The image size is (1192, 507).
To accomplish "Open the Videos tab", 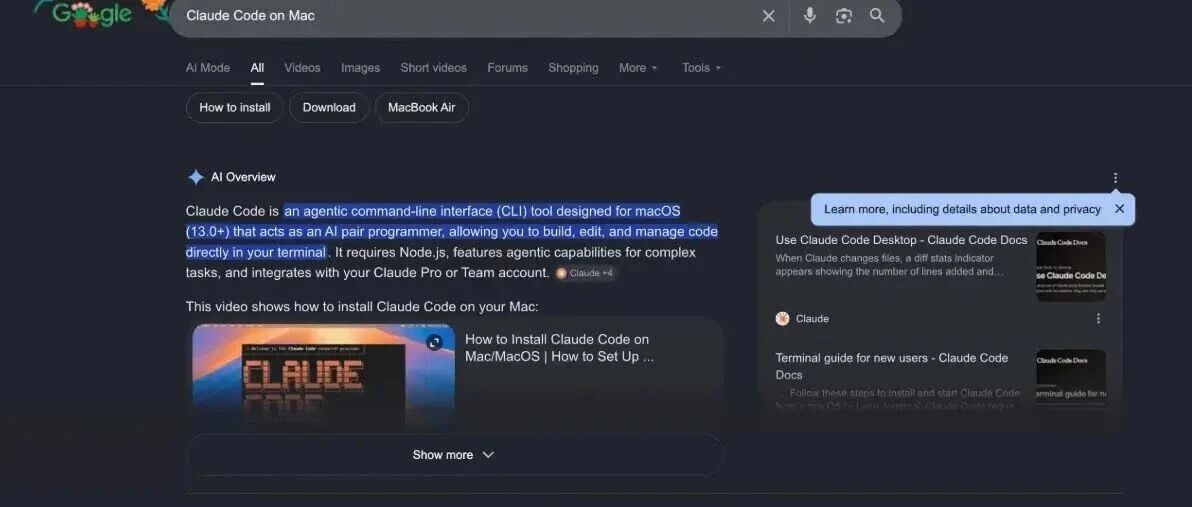I will 303,68.
